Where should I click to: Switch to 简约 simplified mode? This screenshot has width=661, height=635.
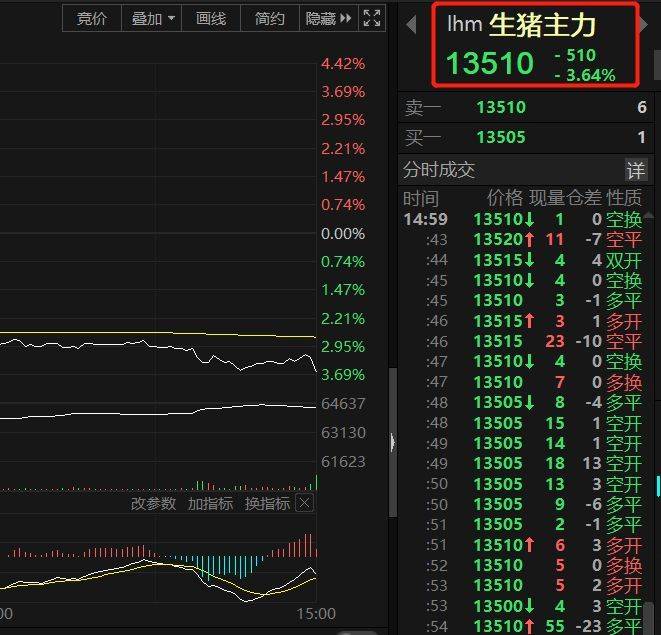(x=269, y=18)
